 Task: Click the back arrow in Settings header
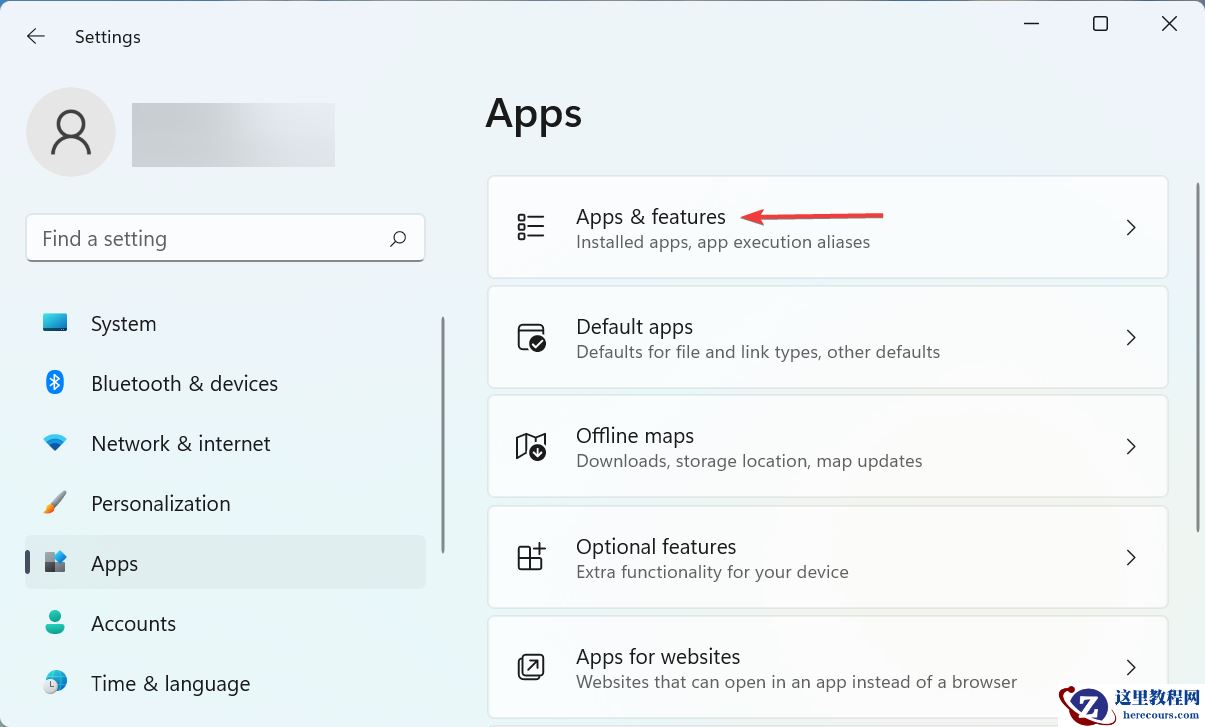36,37
